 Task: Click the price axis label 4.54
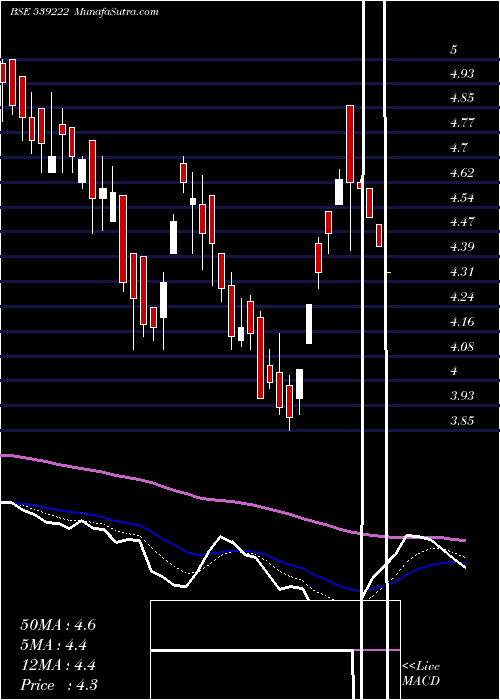pos(462,197)
